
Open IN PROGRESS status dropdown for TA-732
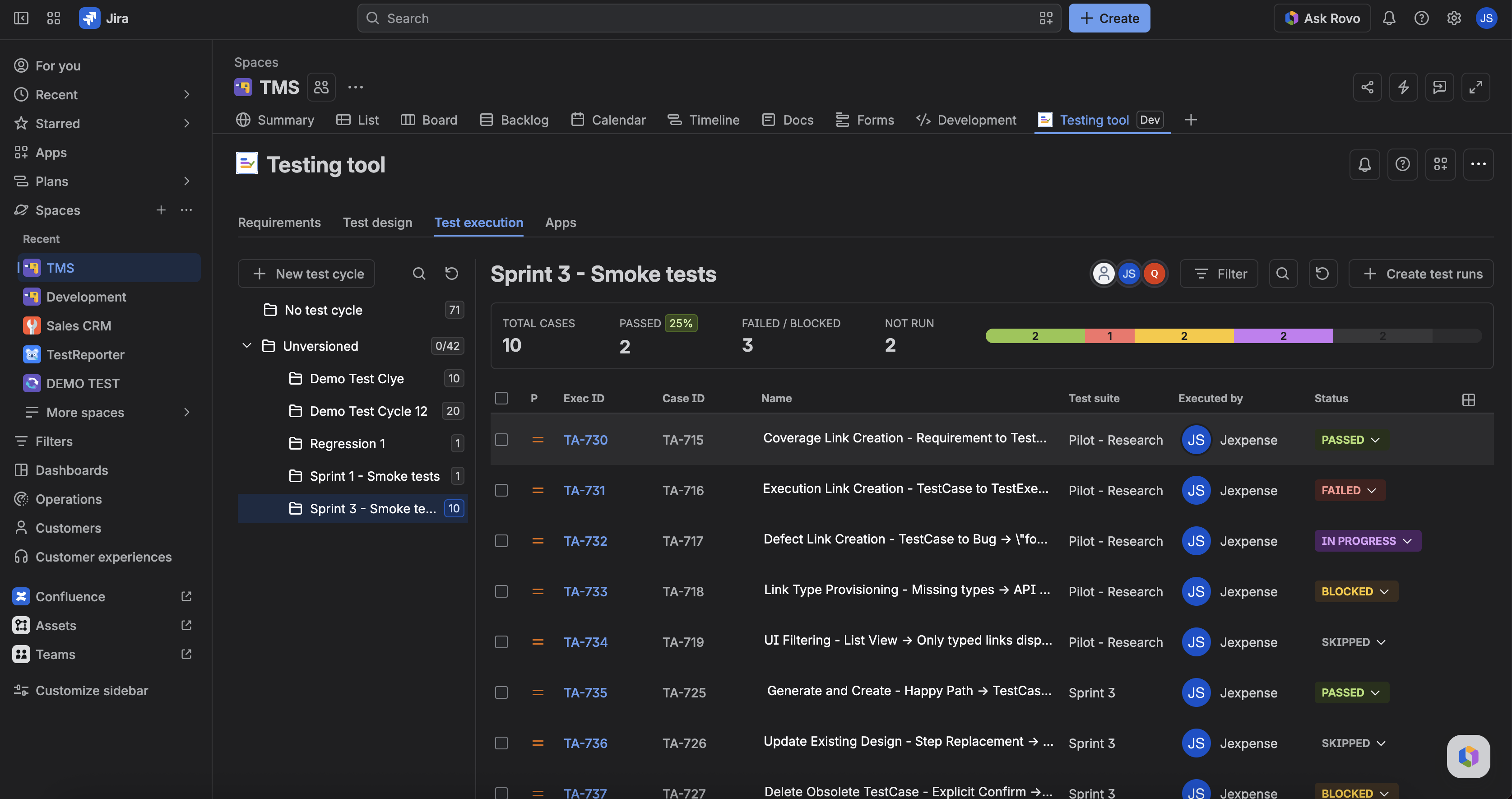pyautogui.click(x=1367, y=541)
